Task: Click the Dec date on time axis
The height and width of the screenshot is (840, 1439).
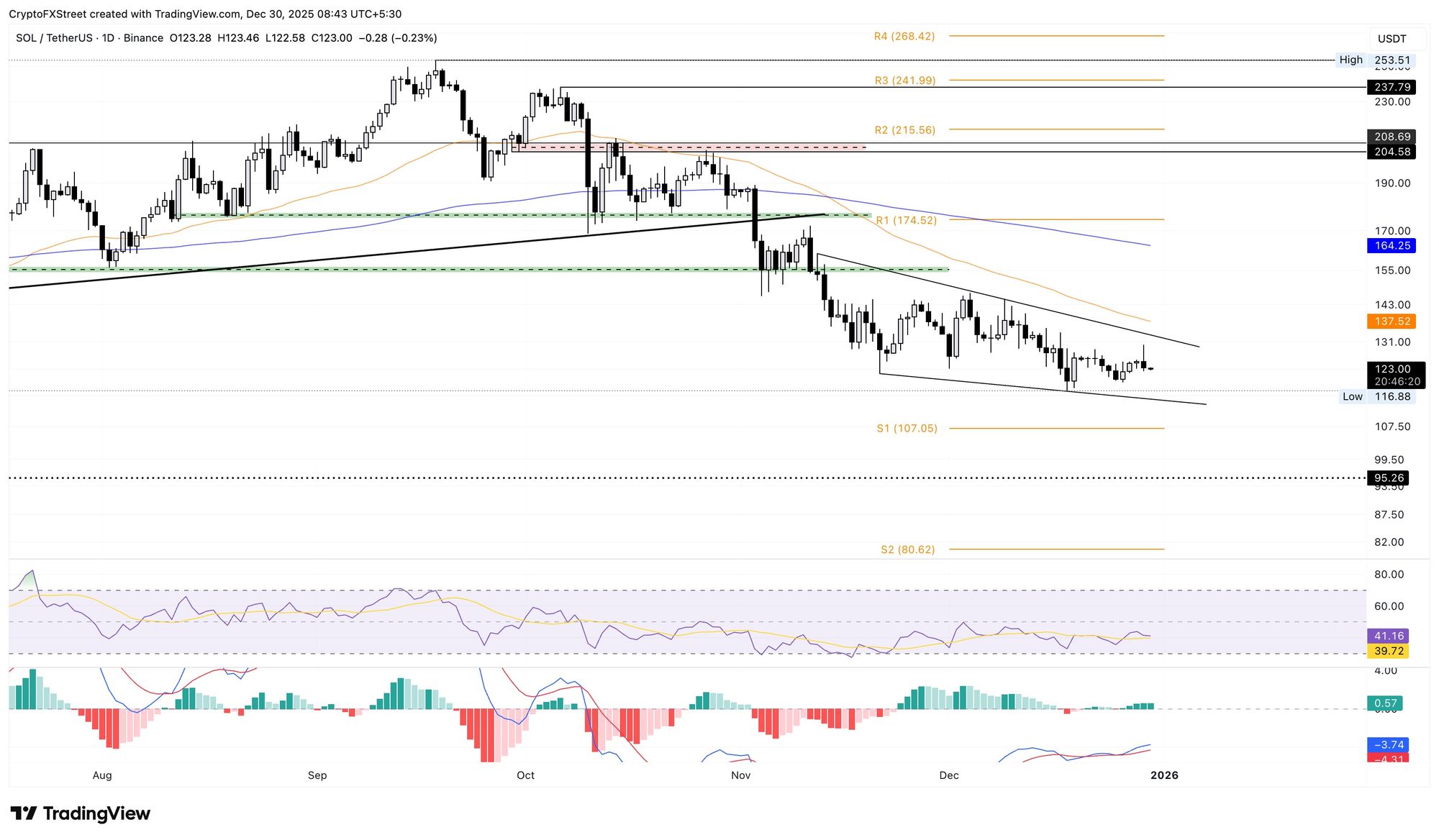Action: click(x=948, y=775)
